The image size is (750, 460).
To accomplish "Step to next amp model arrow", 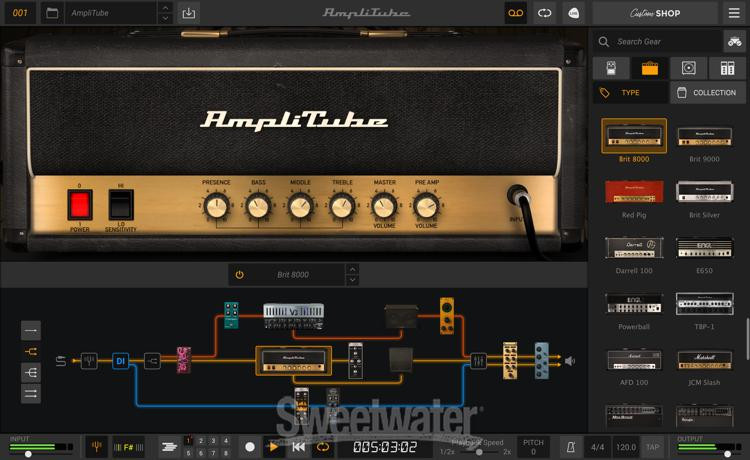I will click(353, 280).
